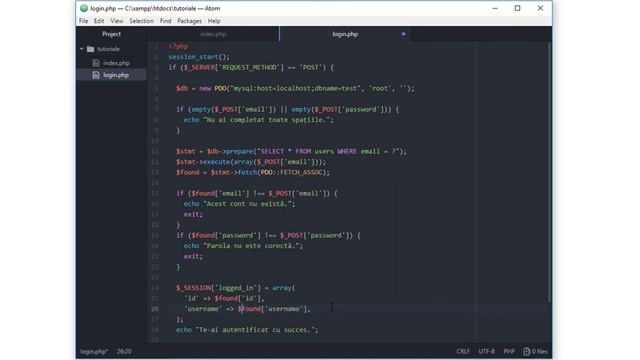
Task: Open the Edit menu
Action: [x=99, y=21]
